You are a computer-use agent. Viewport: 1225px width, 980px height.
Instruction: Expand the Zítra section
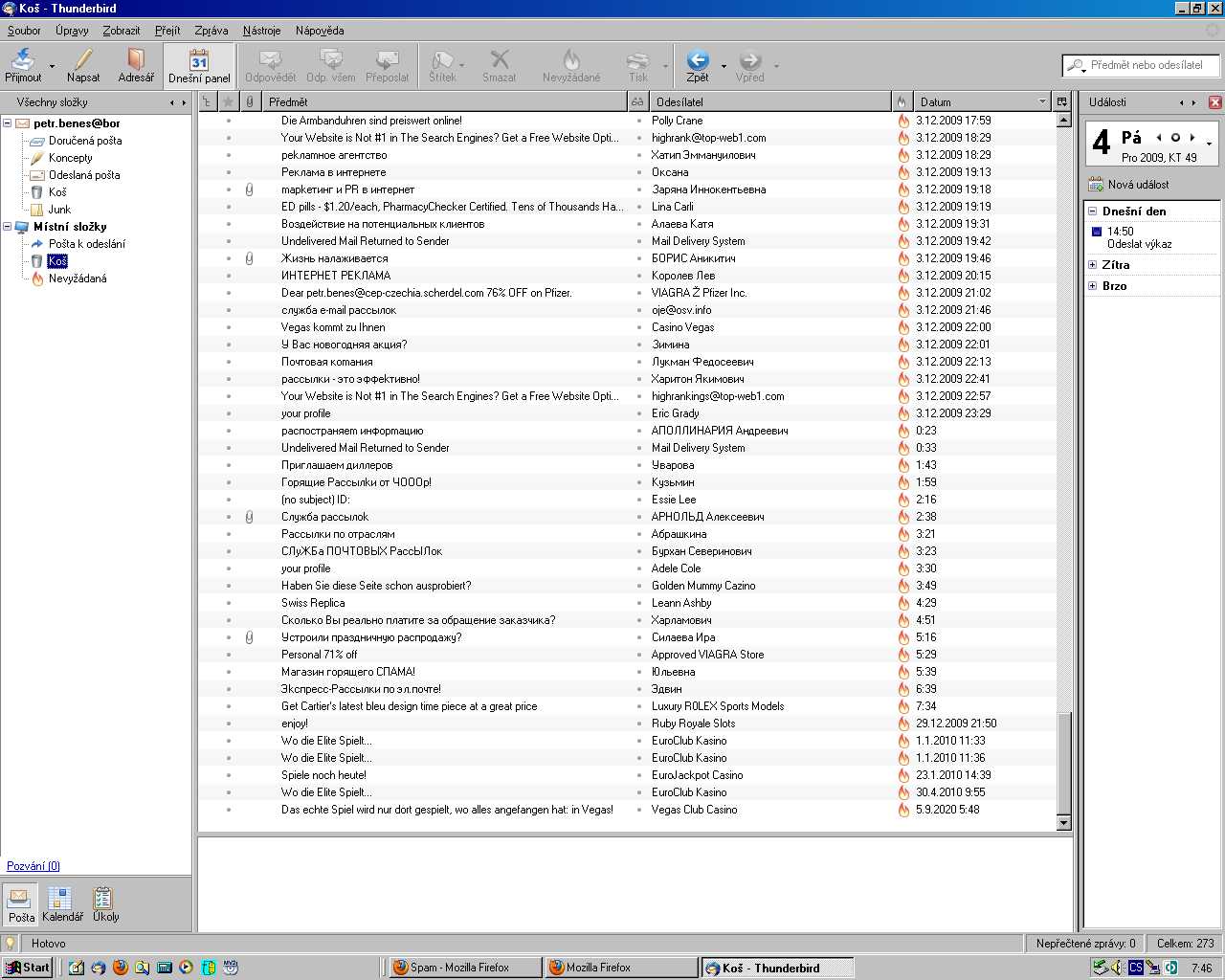pos(1093,265)
